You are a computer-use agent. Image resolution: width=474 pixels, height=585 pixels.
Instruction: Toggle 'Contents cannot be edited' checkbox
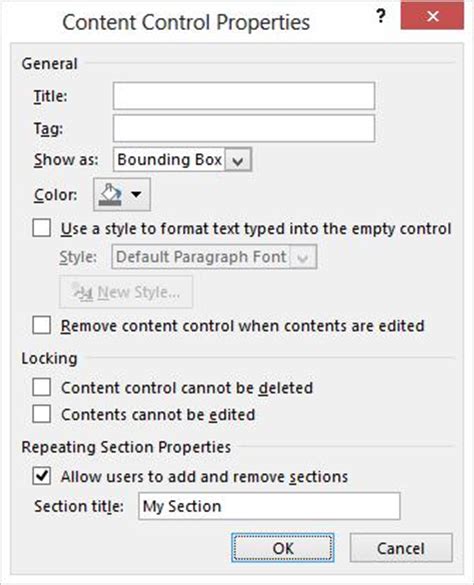click(41, 414)
